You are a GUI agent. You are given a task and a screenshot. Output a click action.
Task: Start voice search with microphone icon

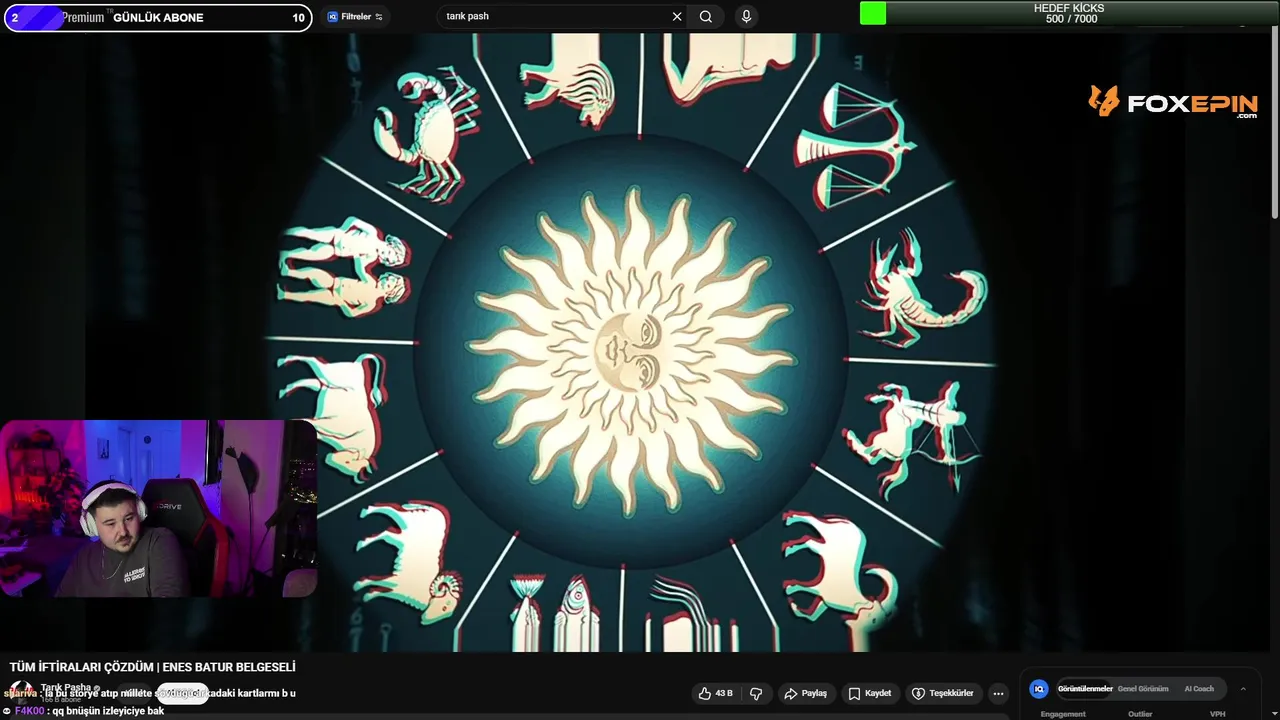coord(746,16)
